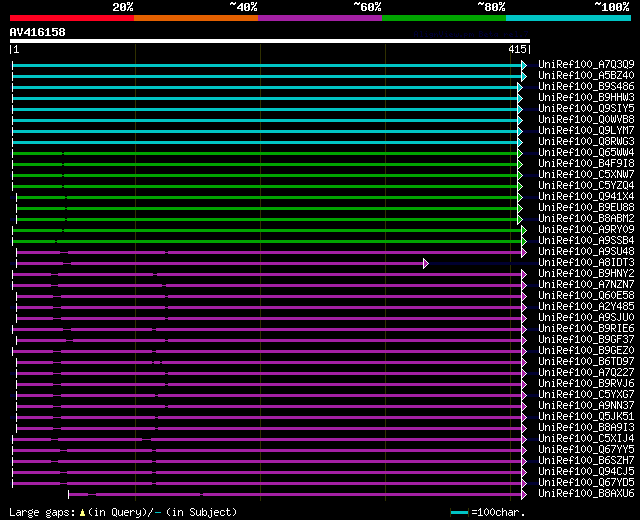The image size is (640, 520).
Task: Click the white AV416158 query sequence bar
Action: [270, 41]
